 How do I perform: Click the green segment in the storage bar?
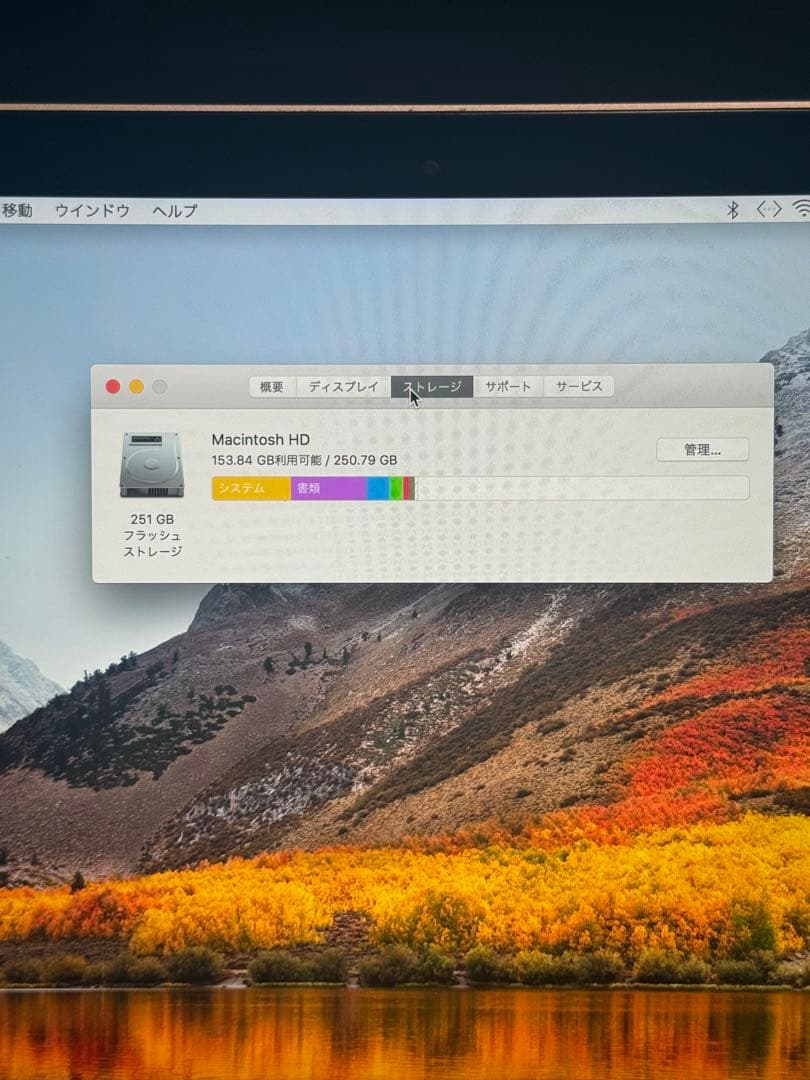[x=398, y=488]
